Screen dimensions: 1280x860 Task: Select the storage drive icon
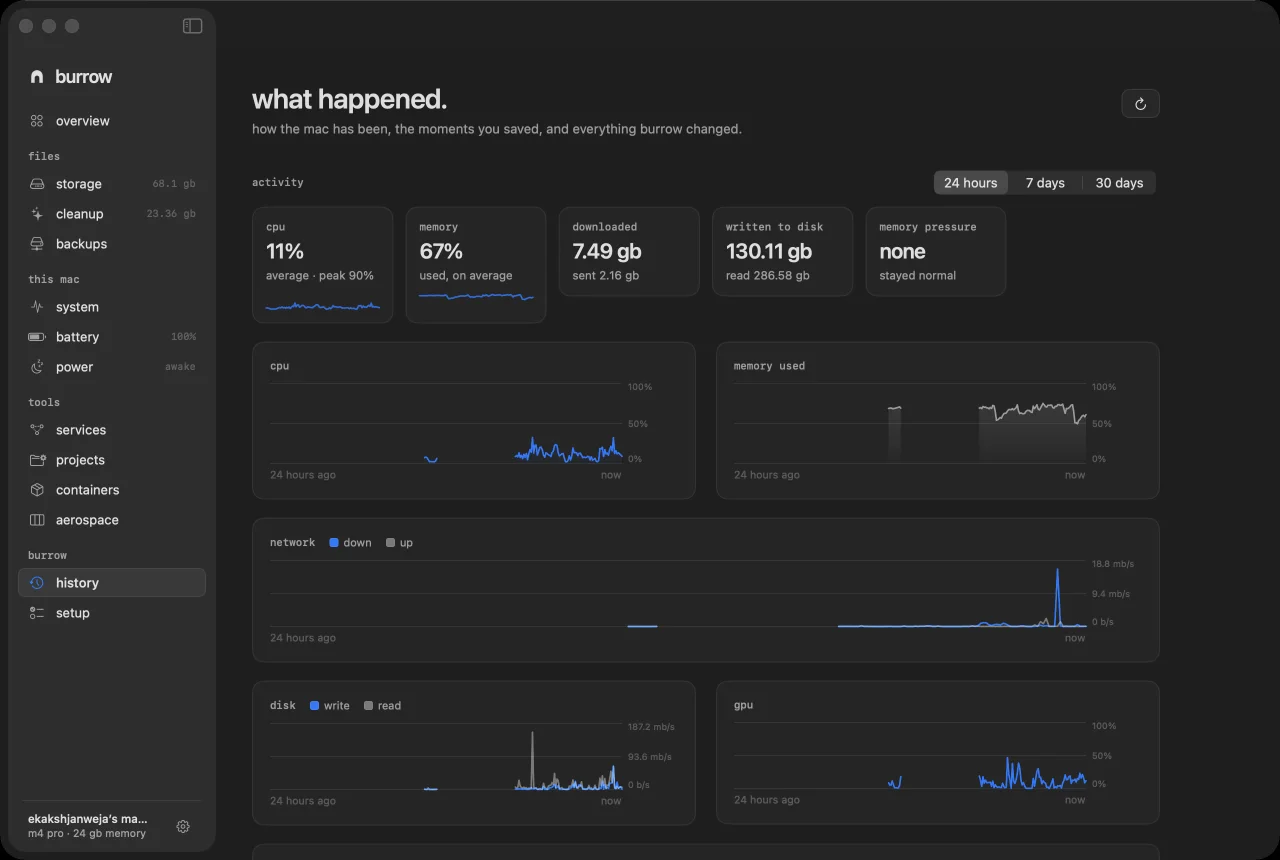pyautogui.click(x=37, y=184)
